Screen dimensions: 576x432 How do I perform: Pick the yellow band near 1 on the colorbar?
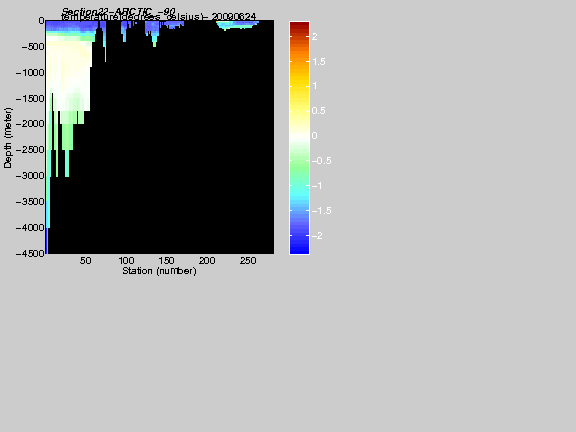coord(299,86)
